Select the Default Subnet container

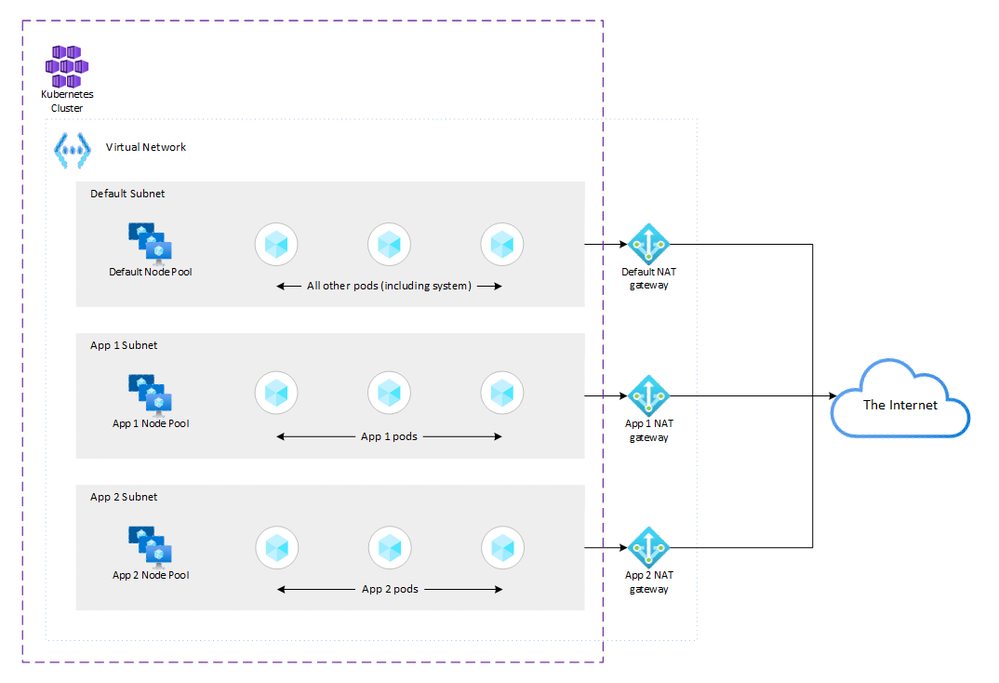(123, 193)
